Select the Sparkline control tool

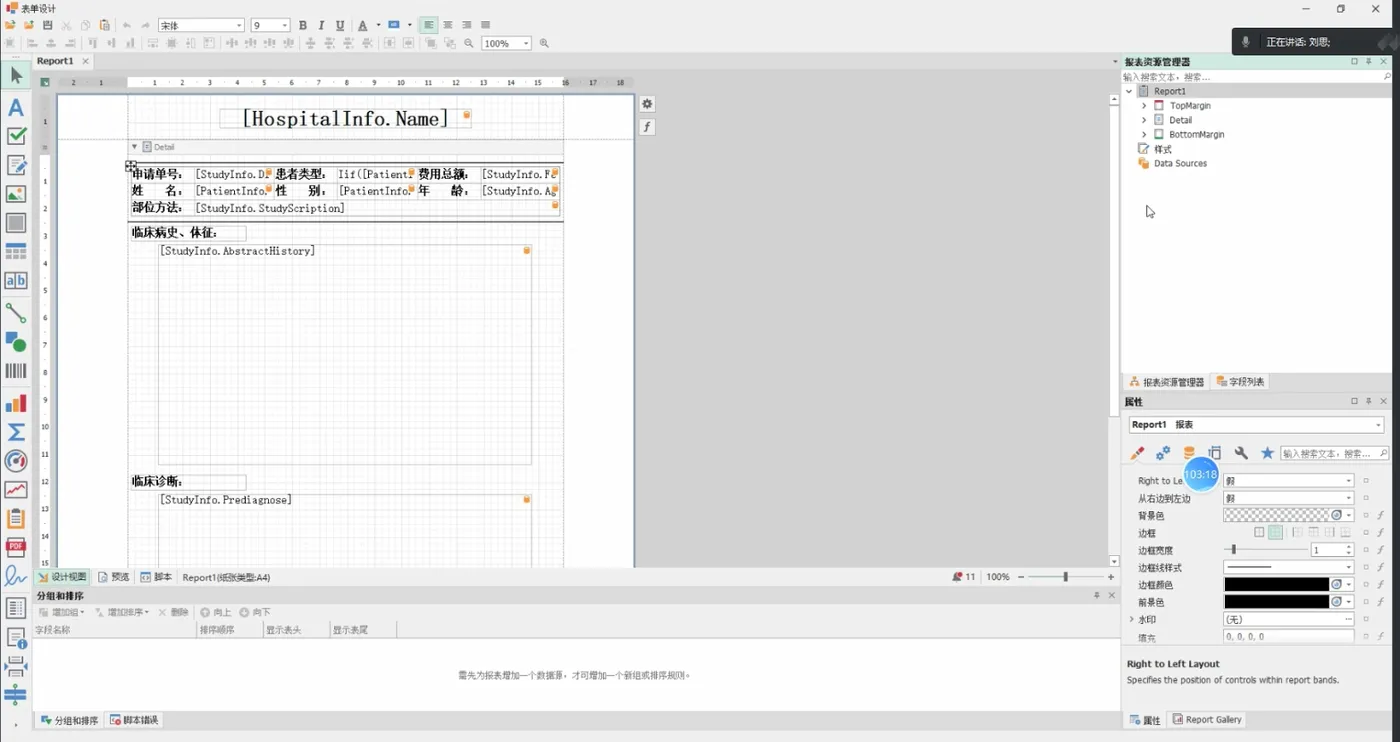tap(16, 490)
